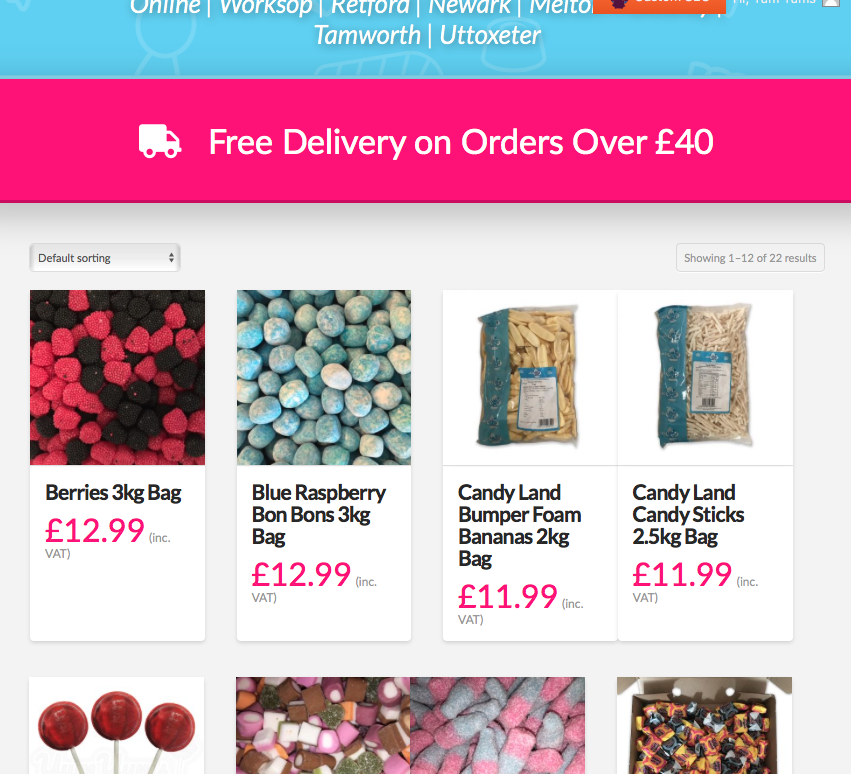Image resolution: width=851 pixels, height=774 pixels.
Task: Open Blue Raspberry Bon Bons image
Action: click(323, 377)
